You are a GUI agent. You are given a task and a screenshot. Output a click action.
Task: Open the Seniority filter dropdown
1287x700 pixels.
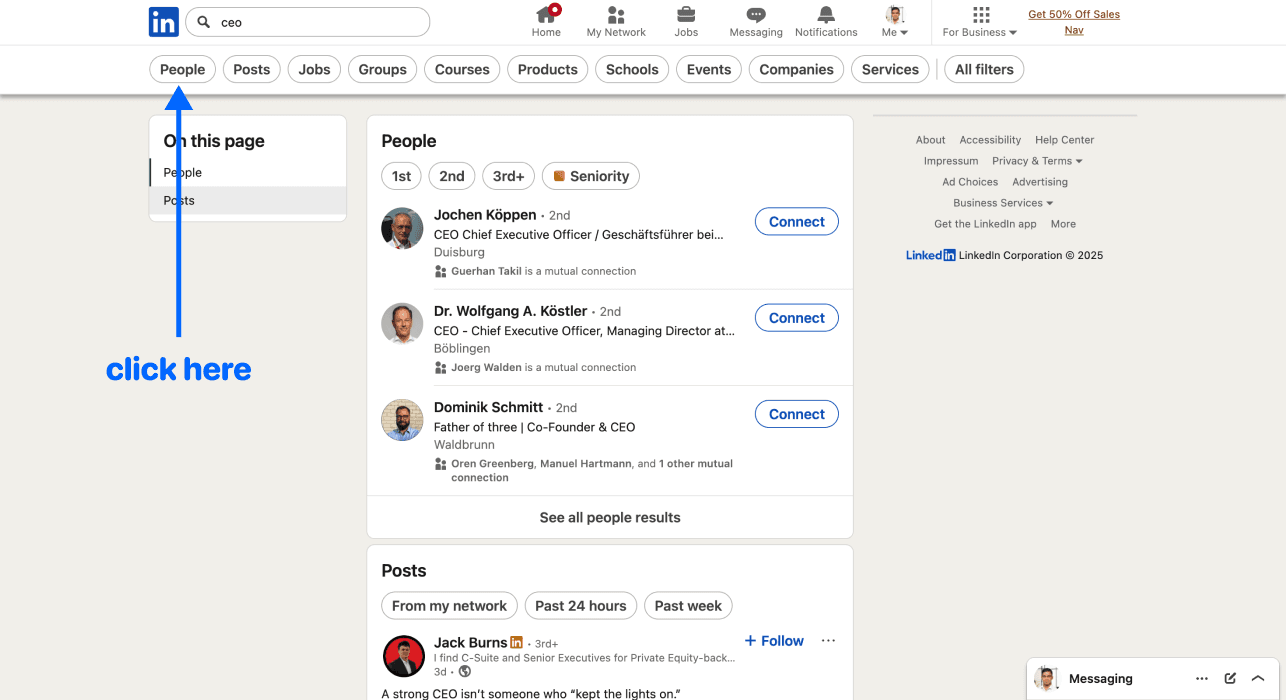pyautogui.click(x=590, y=176)
